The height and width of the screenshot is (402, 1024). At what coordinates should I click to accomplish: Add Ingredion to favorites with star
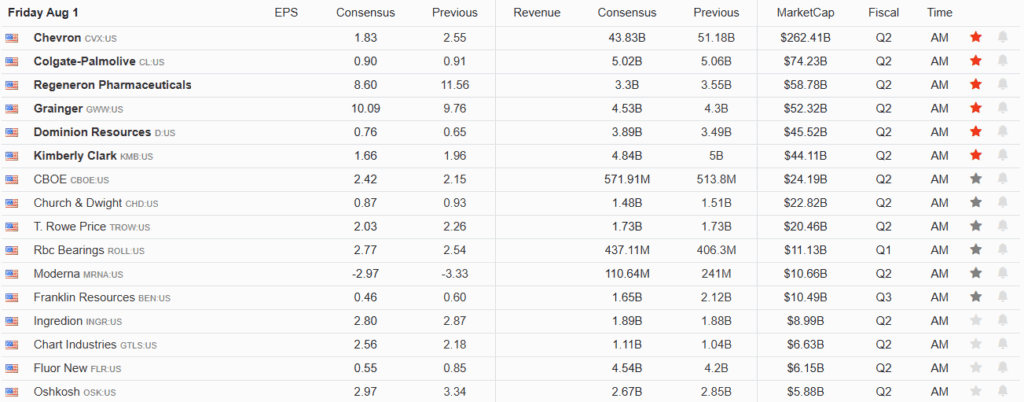[x=976, y=321]
